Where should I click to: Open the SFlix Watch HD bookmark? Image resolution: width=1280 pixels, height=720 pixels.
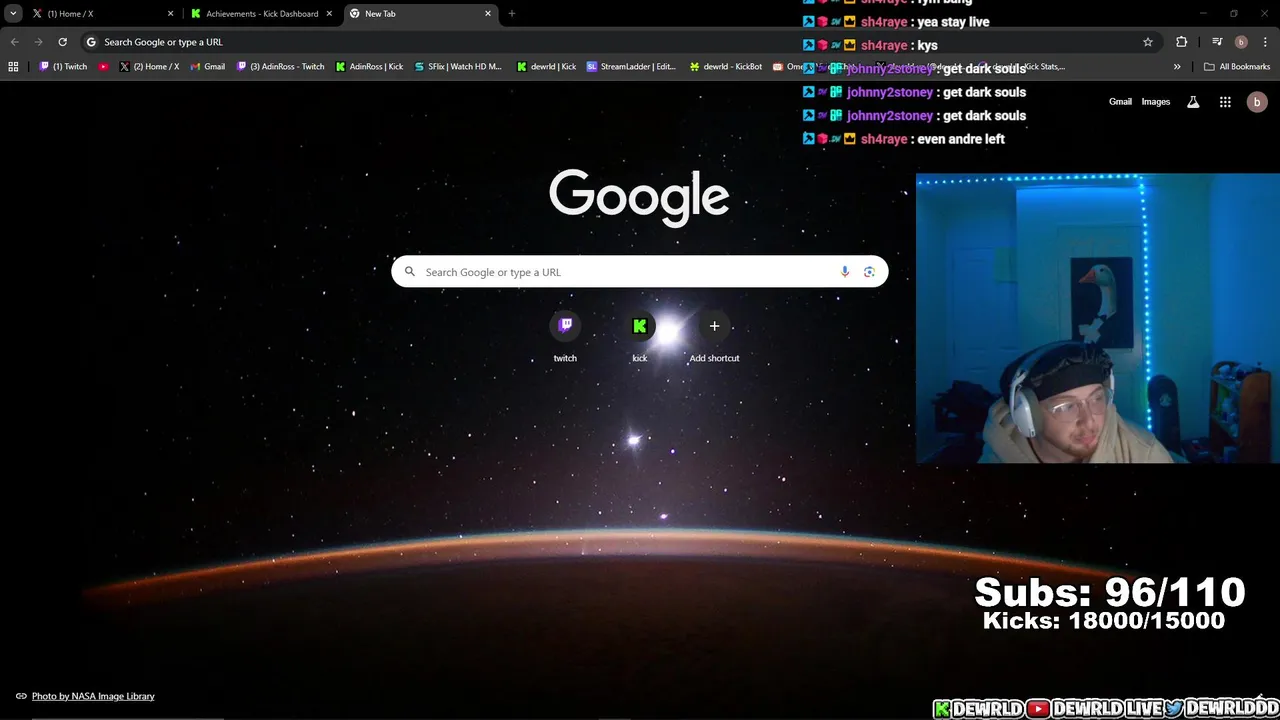pos(459,67)
